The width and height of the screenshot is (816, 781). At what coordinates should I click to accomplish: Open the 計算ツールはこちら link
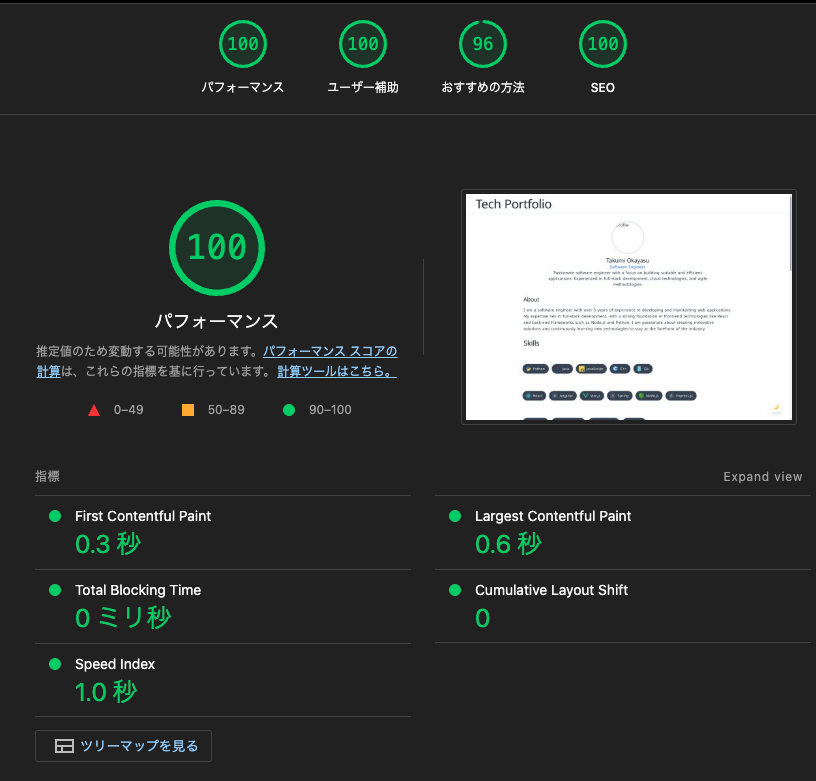(x=336, y=371)
